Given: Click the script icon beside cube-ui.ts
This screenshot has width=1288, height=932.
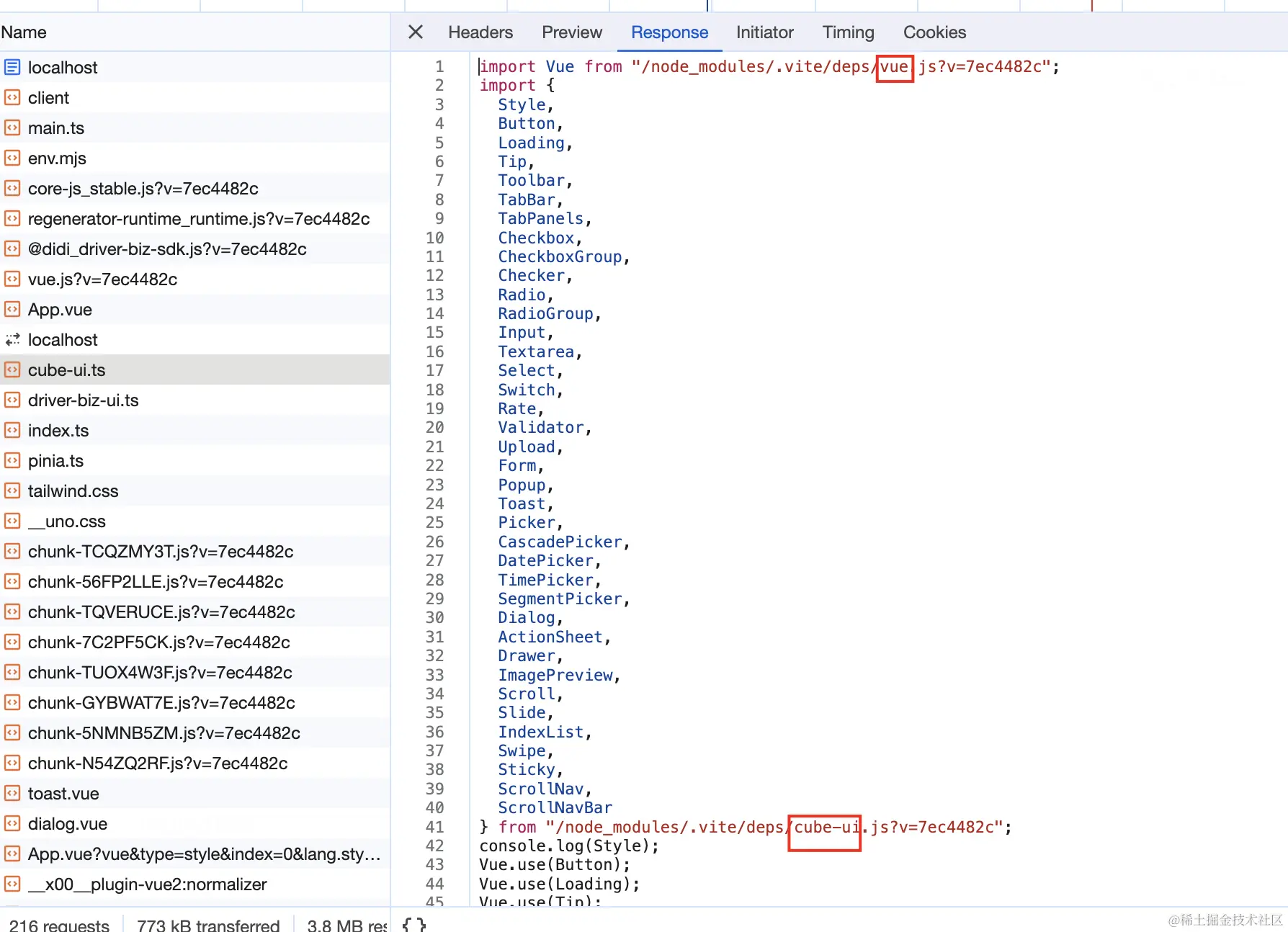Looking at the screenshot, I should tap(12, 370).
